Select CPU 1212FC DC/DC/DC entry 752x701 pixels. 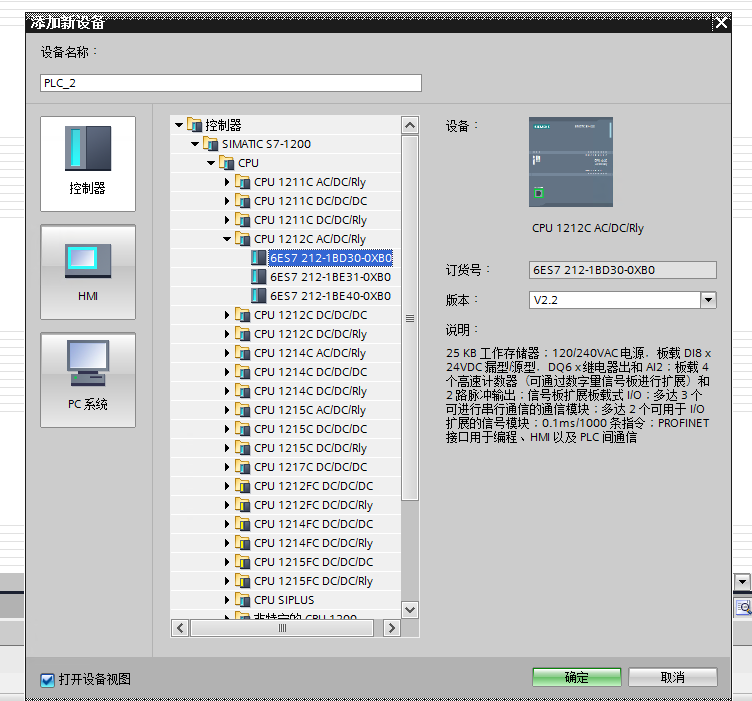(313, 486)
